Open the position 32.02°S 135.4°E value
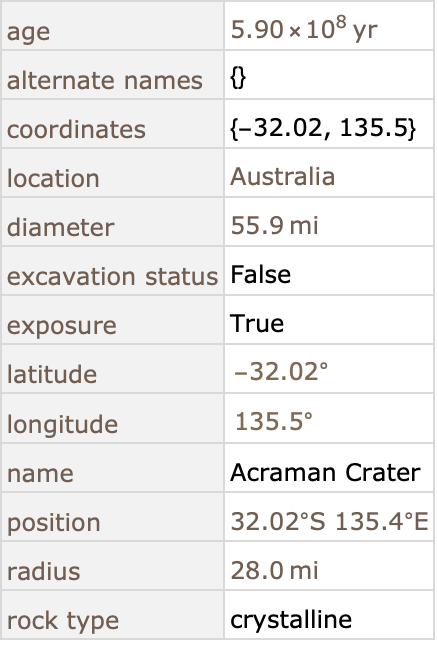437x671 pixels. pyautogui.click(x=330, y=522)
